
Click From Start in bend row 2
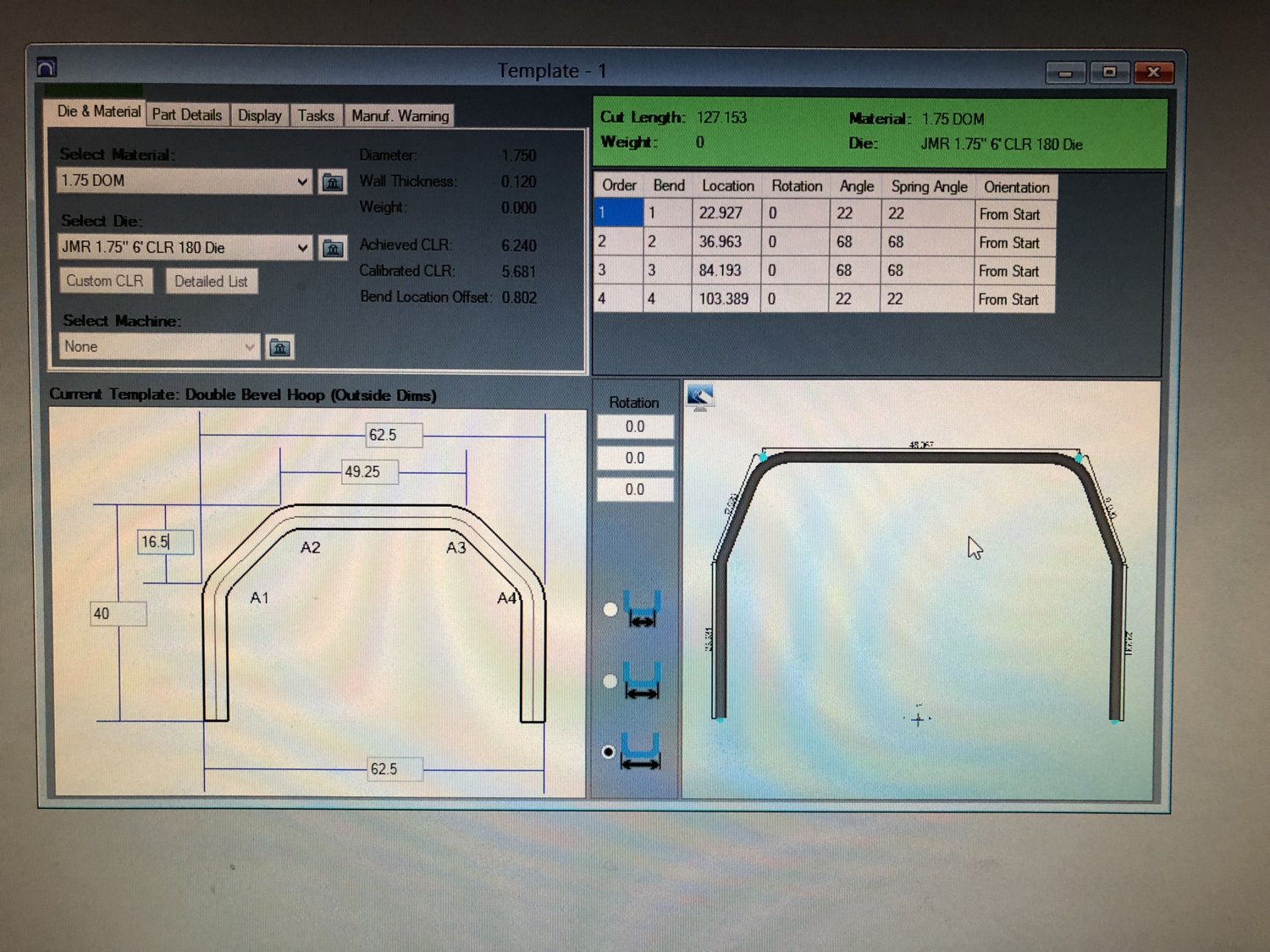(x=1014, y=243)
